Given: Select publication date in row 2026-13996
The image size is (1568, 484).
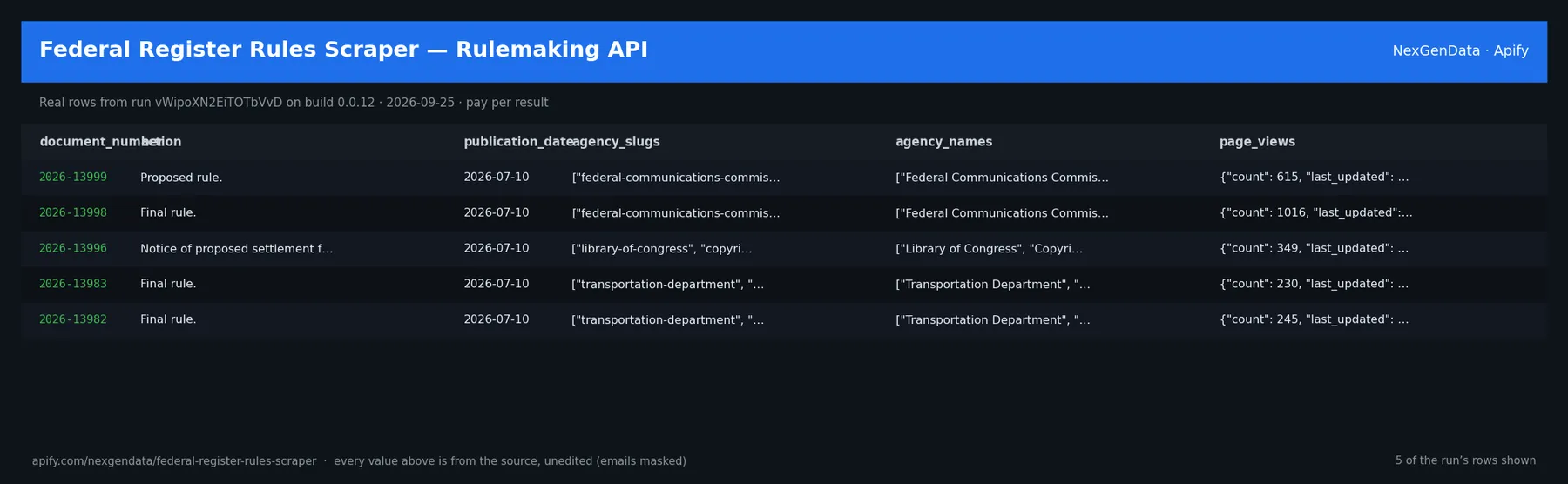Looking at the screenshot, I should pyautogui.click(x=496, y=249).
